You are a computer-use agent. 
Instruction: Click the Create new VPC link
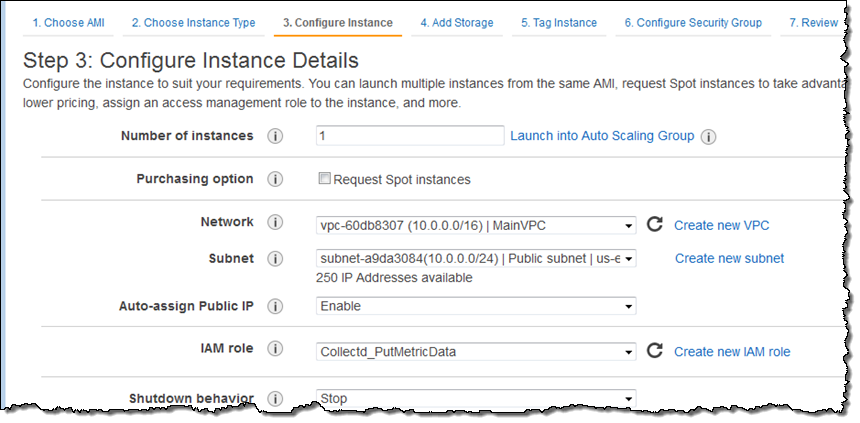point(721,225)
